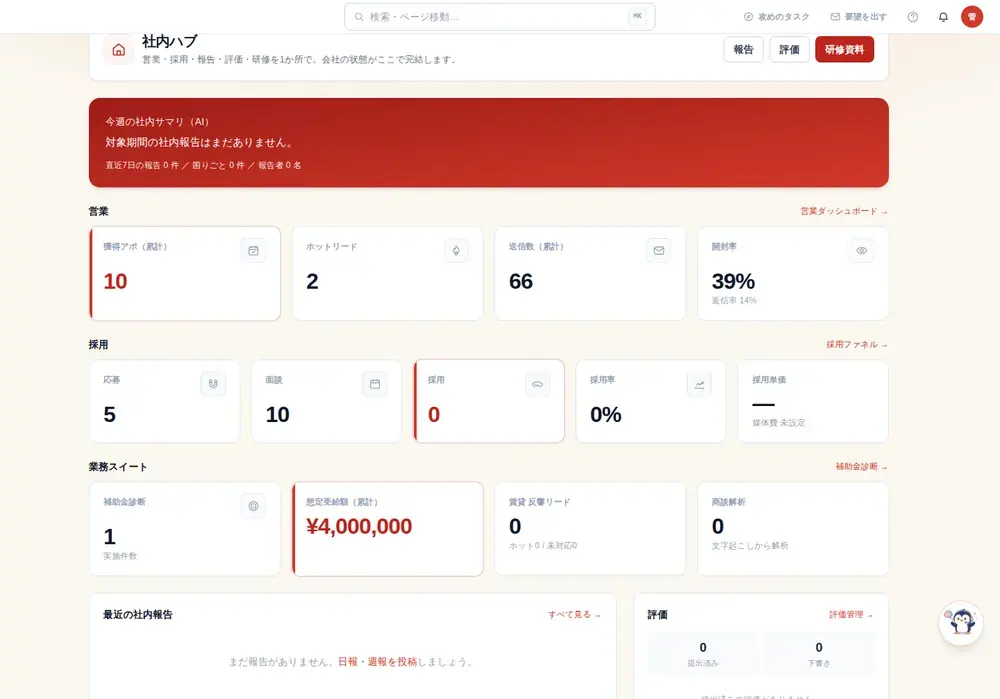
Task: Open the notifications bell
Action: [x=943, y=17]
